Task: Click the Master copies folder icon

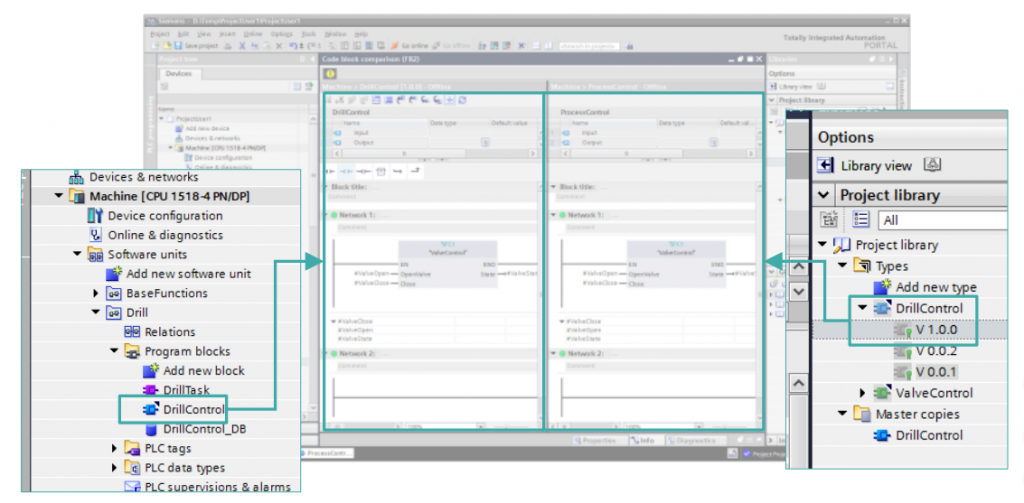Action: pos(863,414)
